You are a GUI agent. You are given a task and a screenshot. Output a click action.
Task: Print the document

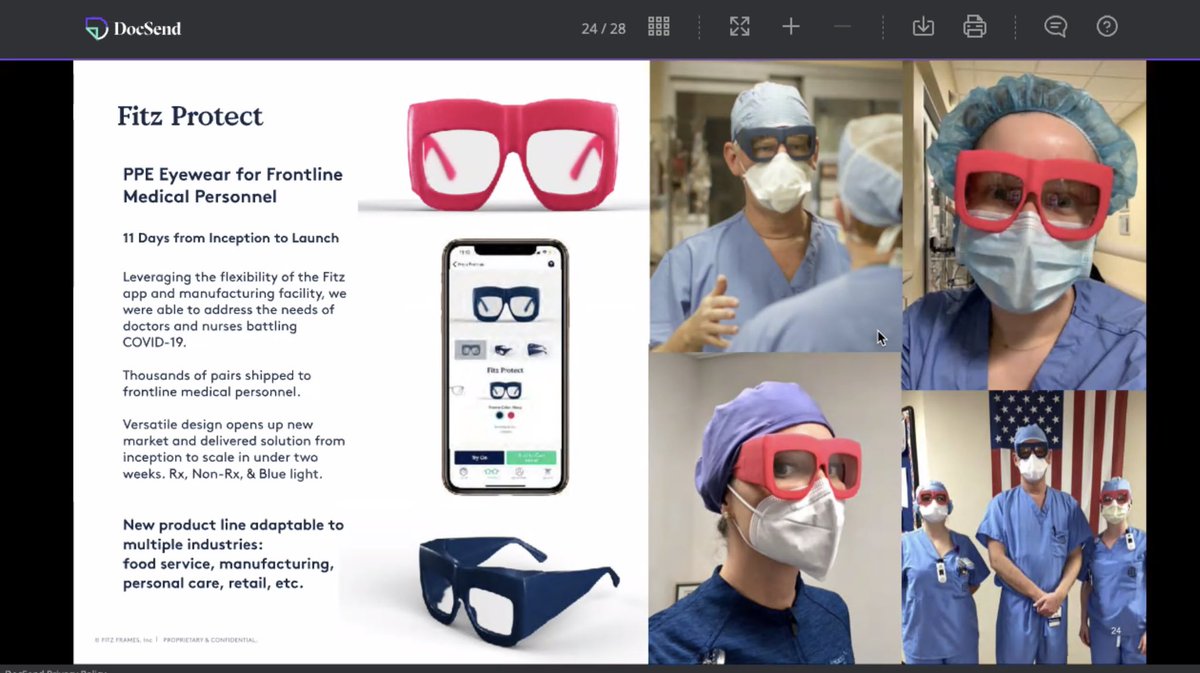pyautogui.click(x=975, y=27)
